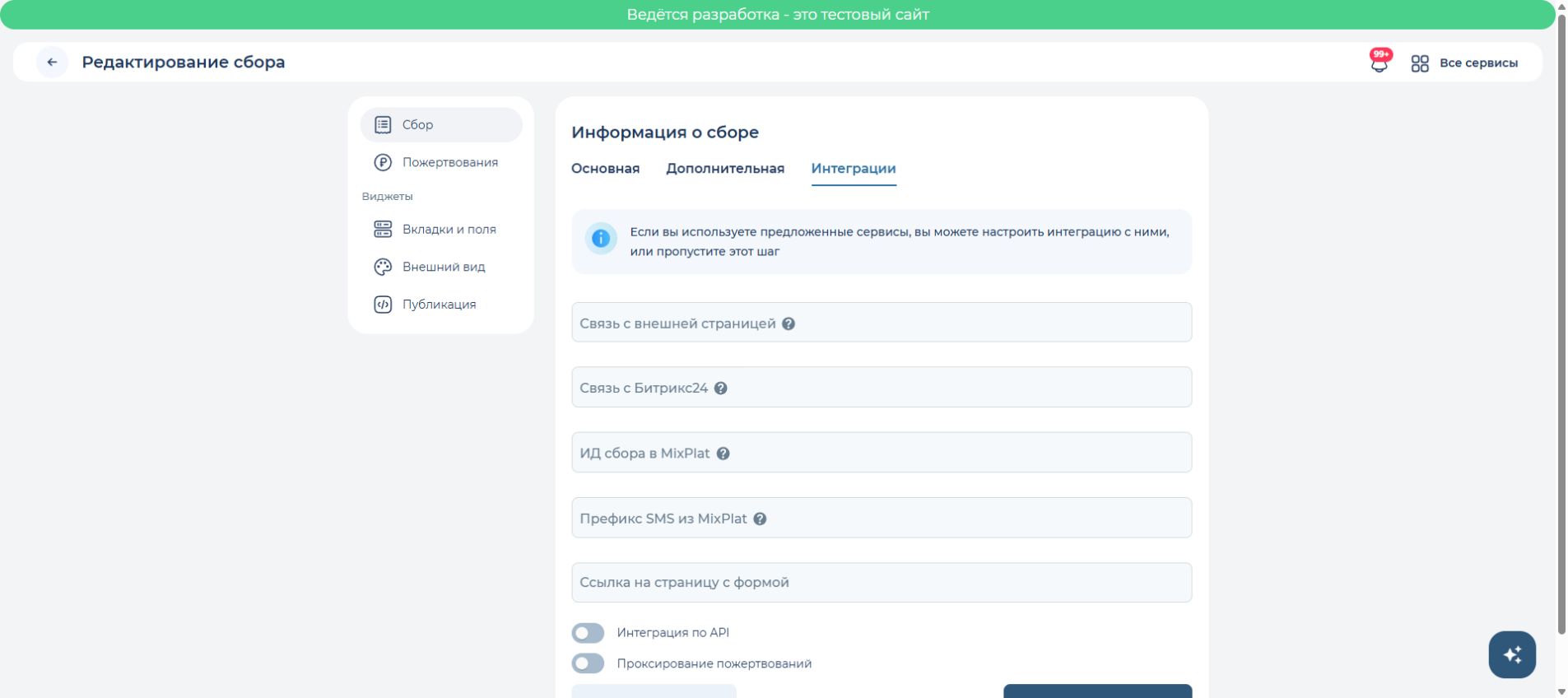Click the Внешний вид palette icon
Screen dimensions: 1568x698
[383, 267]
